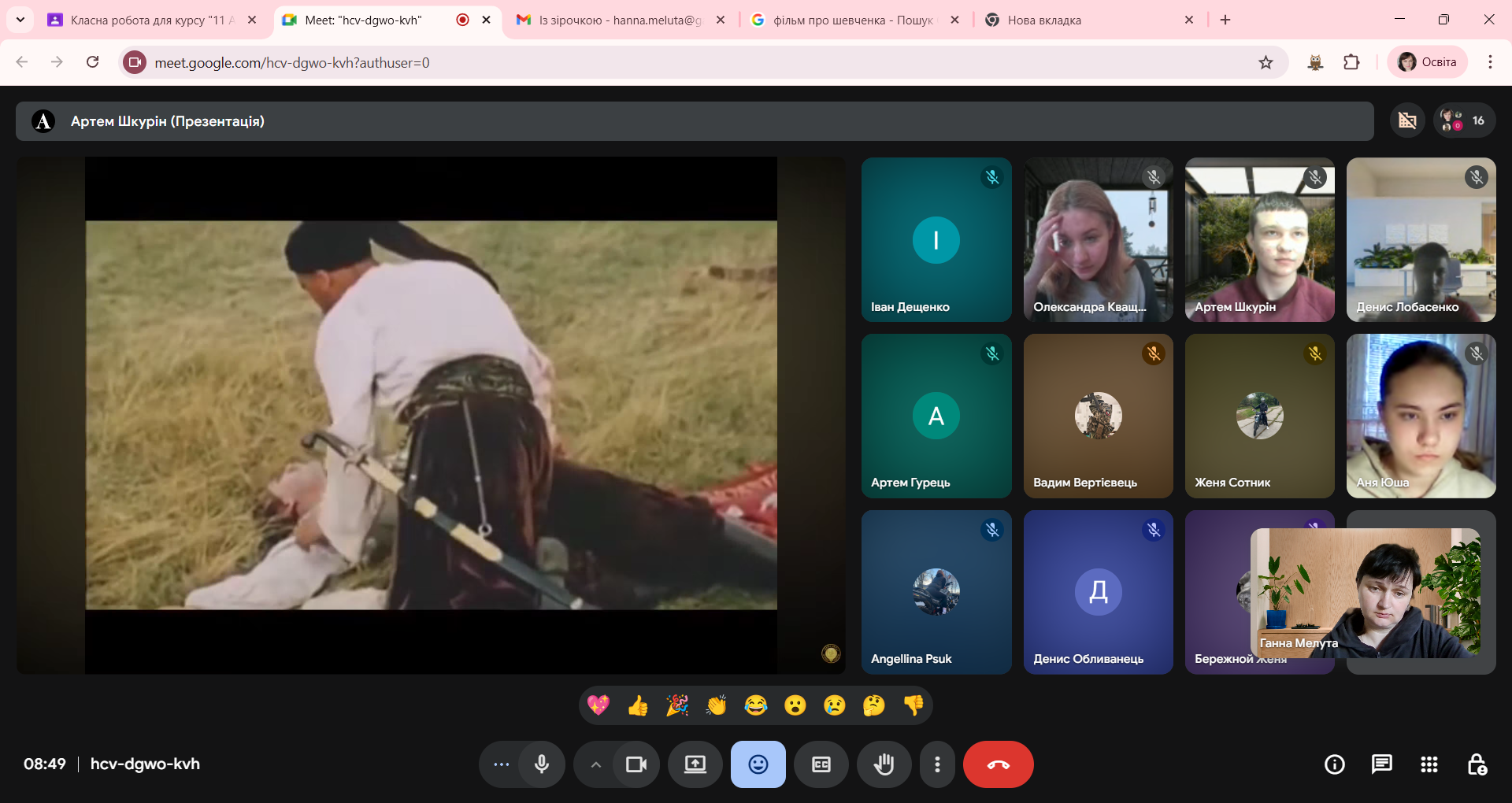Select Денис Лобасенко video tile
This screenshot has width=1512, height=803.
point(1421,239)
